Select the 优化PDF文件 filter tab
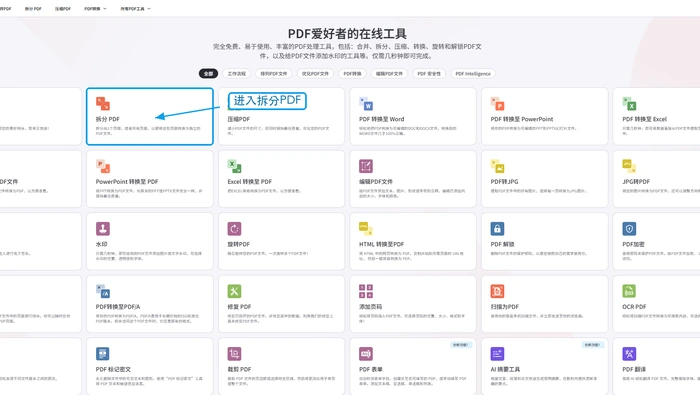Viewport: 700px width, 395px height. coord(315,74)
